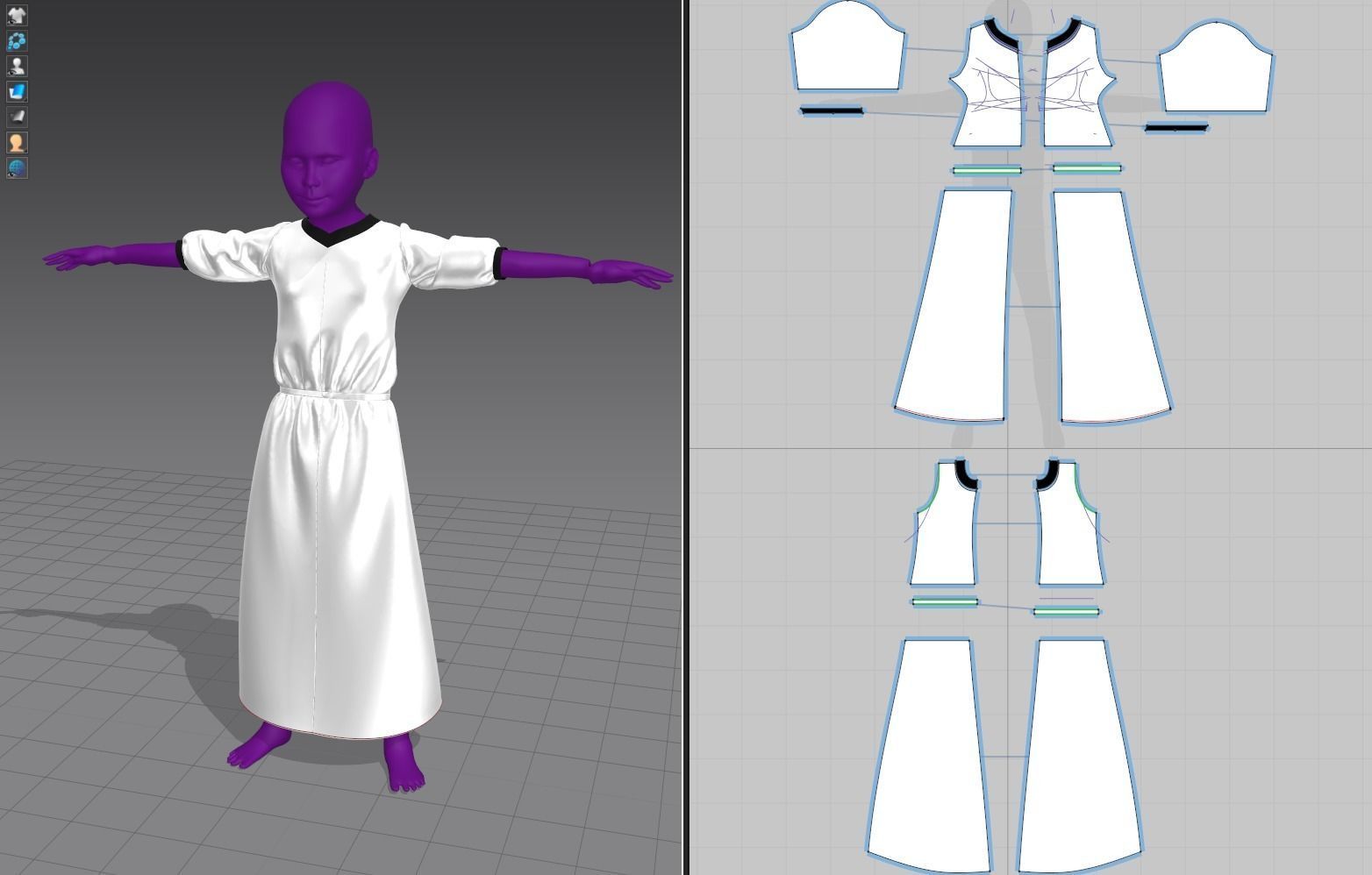Open the avatar skin render style icon
The image size is (1372, 875).
coord(17,142)
